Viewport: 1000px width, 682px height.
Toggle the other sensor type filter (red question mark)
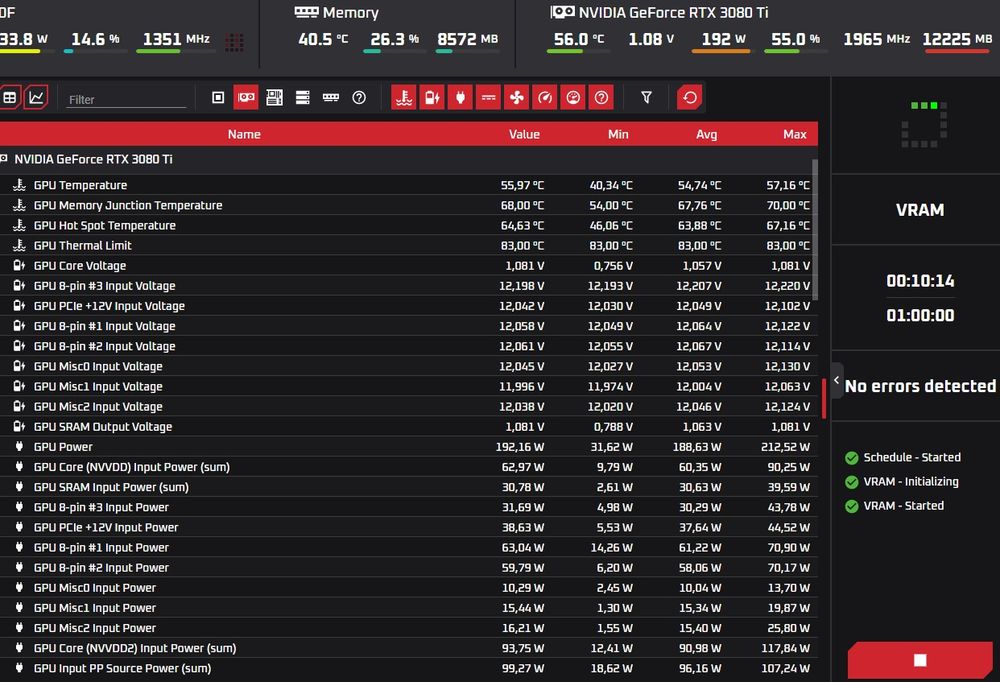[x=601, y=98]
